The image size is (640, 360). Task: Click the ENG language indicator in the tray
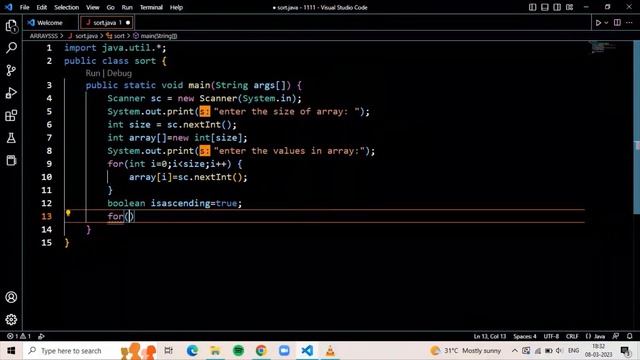[573, 351]
